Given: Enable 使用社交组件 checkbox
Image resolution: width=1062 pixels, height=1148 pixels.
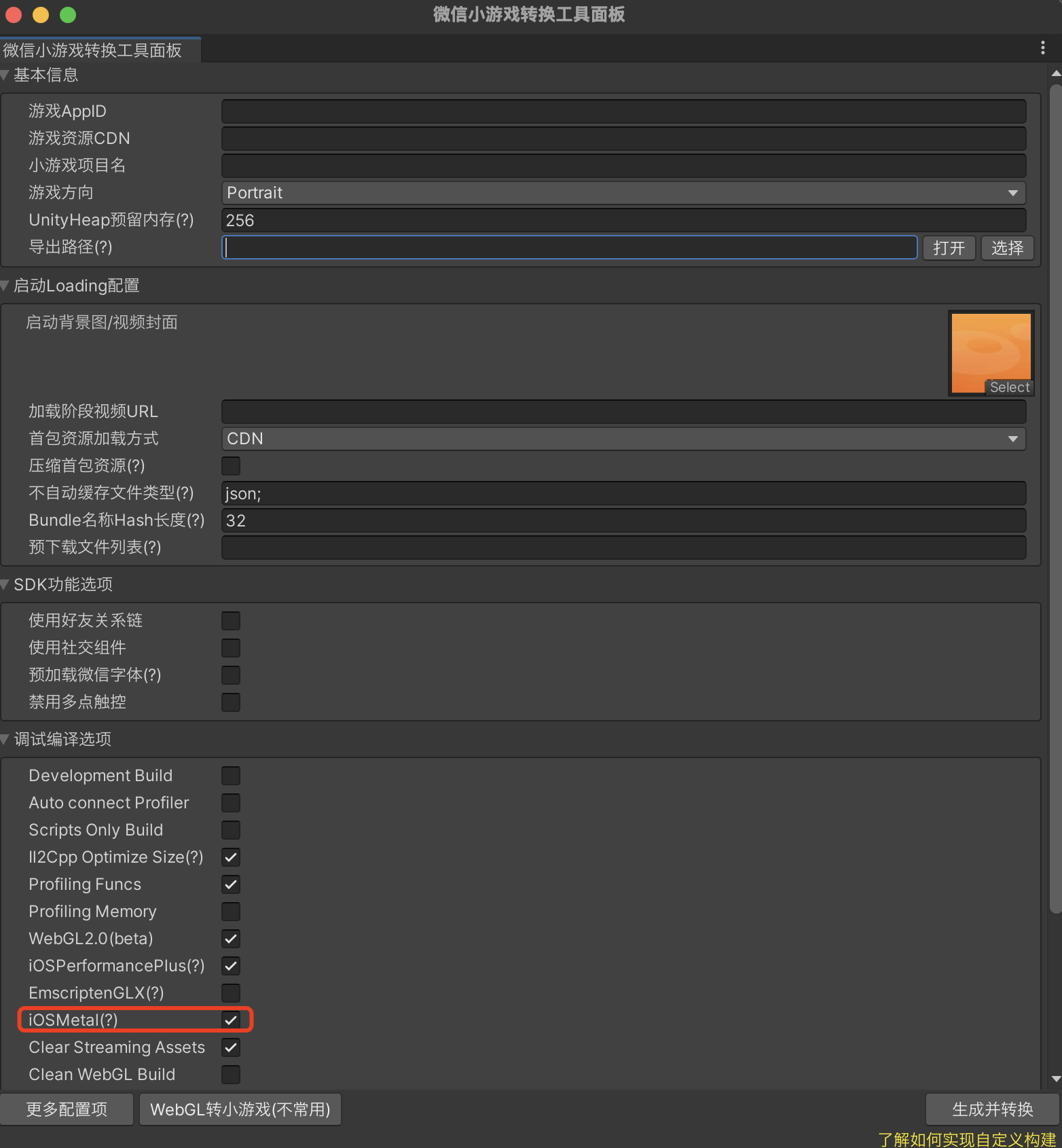Looking at the screenshot, I should (x=231, y=648).
